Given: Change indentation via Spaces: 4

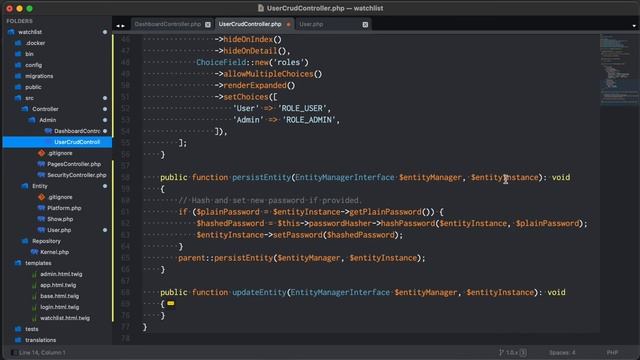Looking at the screenshot, I should [562, 353].
